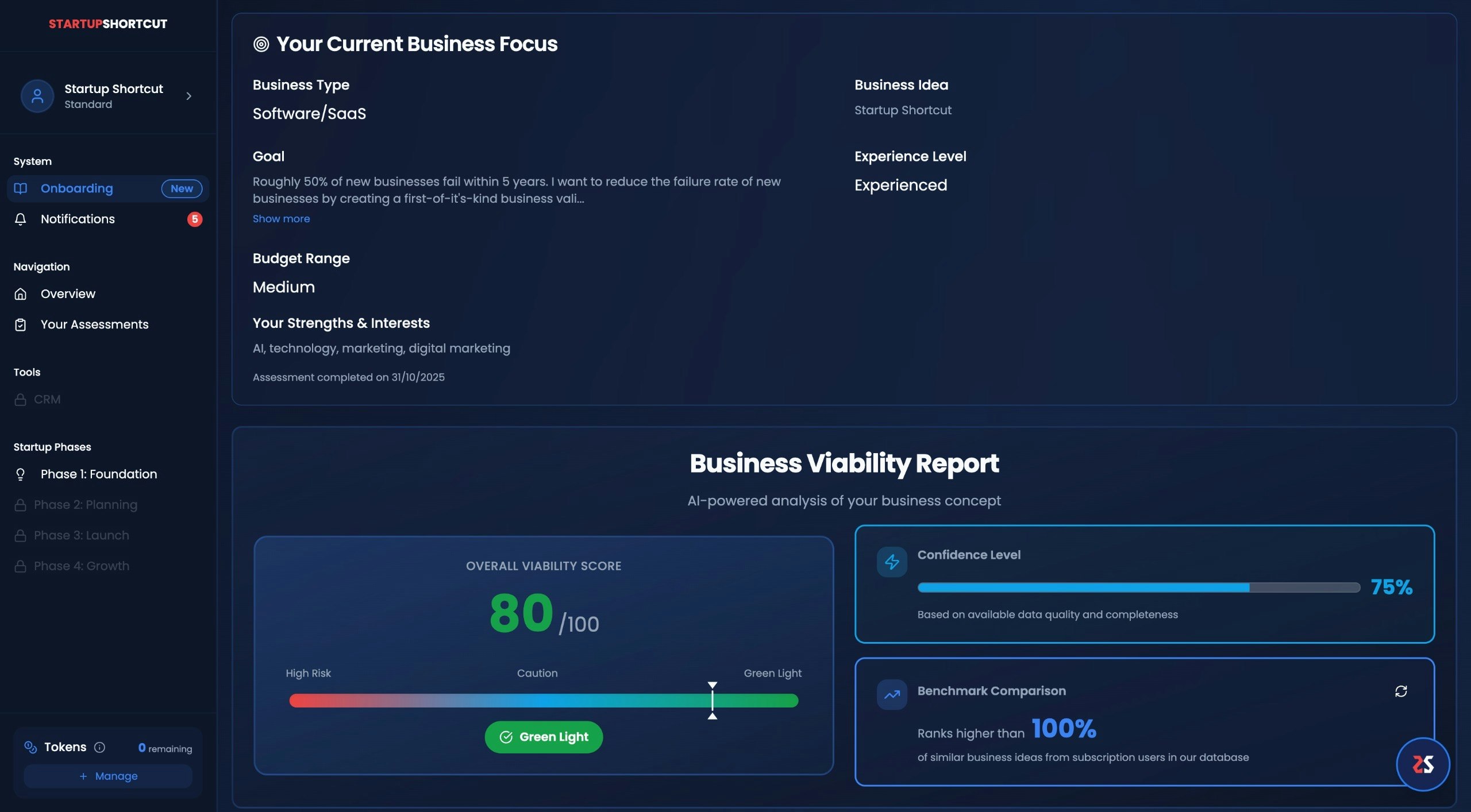Click 'Assessment completed on 31/10/2025' text
Image resolution: width=1471 pixels, height=812 pixels.
pos(349,377)
